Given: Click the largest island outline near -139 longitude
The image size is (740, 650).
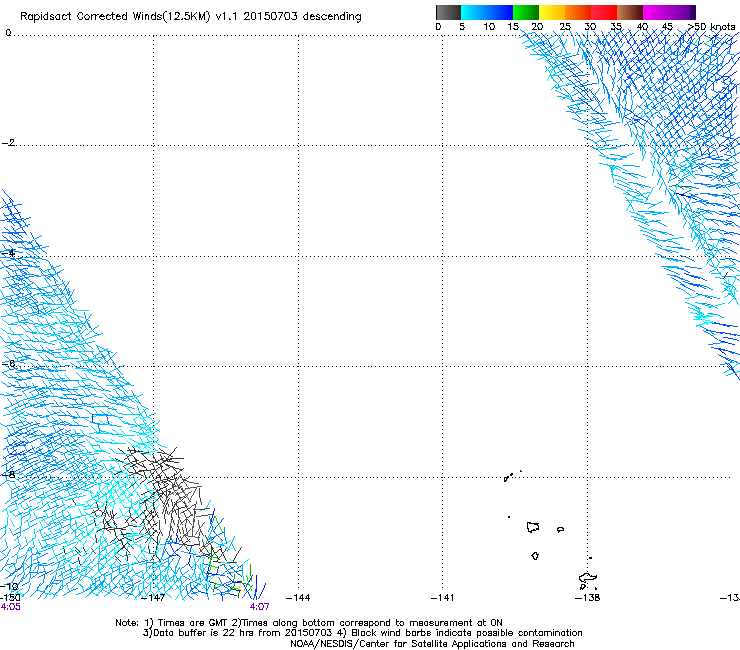Looking at the screenshot, I should 533,527.
